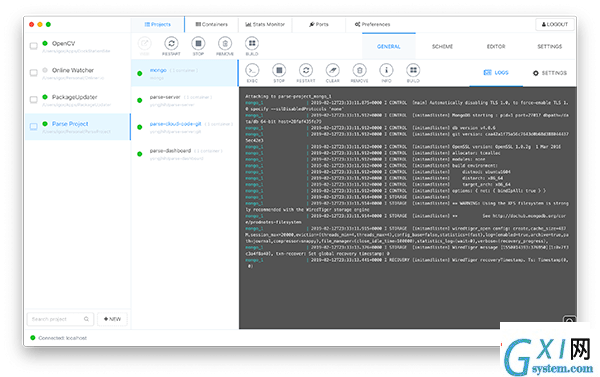The width and height of the screenshot is (600, 377).
Task: Select the Online Watcher project row
Action: coord(78,73)
